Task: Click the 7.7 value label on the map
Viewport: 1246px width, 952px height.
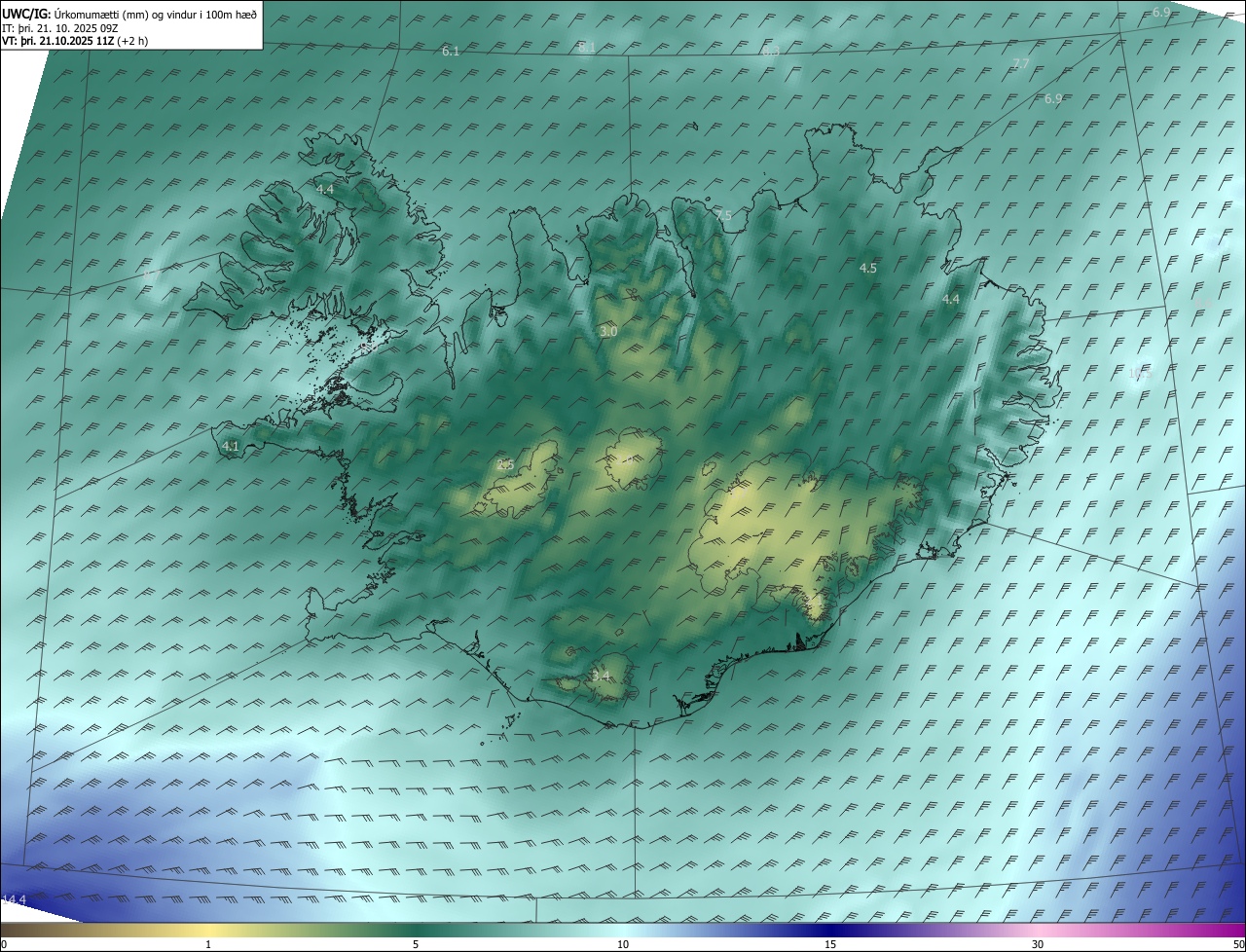Action: click(1021, 63)
